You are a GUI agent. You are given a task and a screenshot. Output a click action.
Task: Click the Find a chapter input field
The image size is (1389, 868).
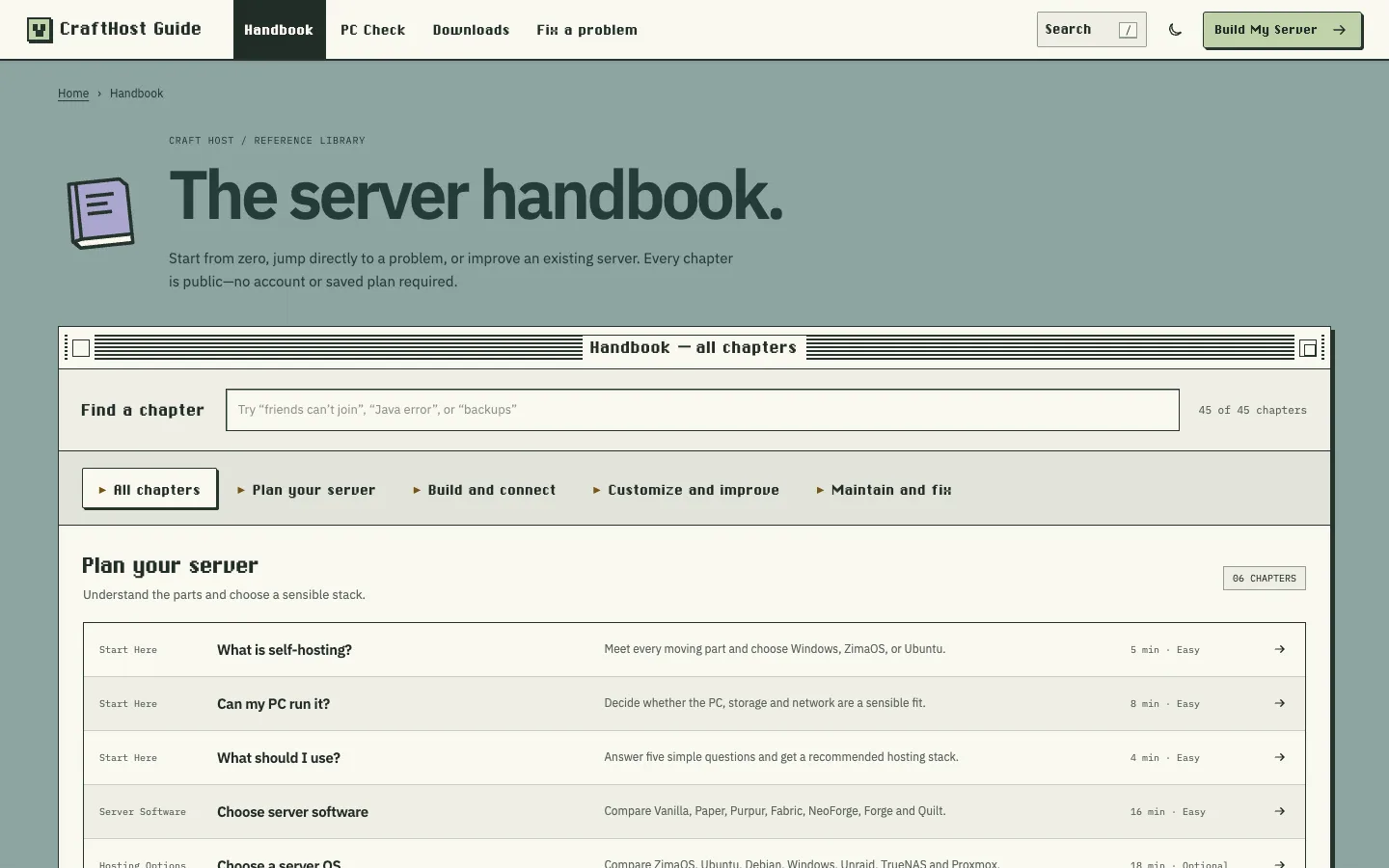click(x=702, y=410)
